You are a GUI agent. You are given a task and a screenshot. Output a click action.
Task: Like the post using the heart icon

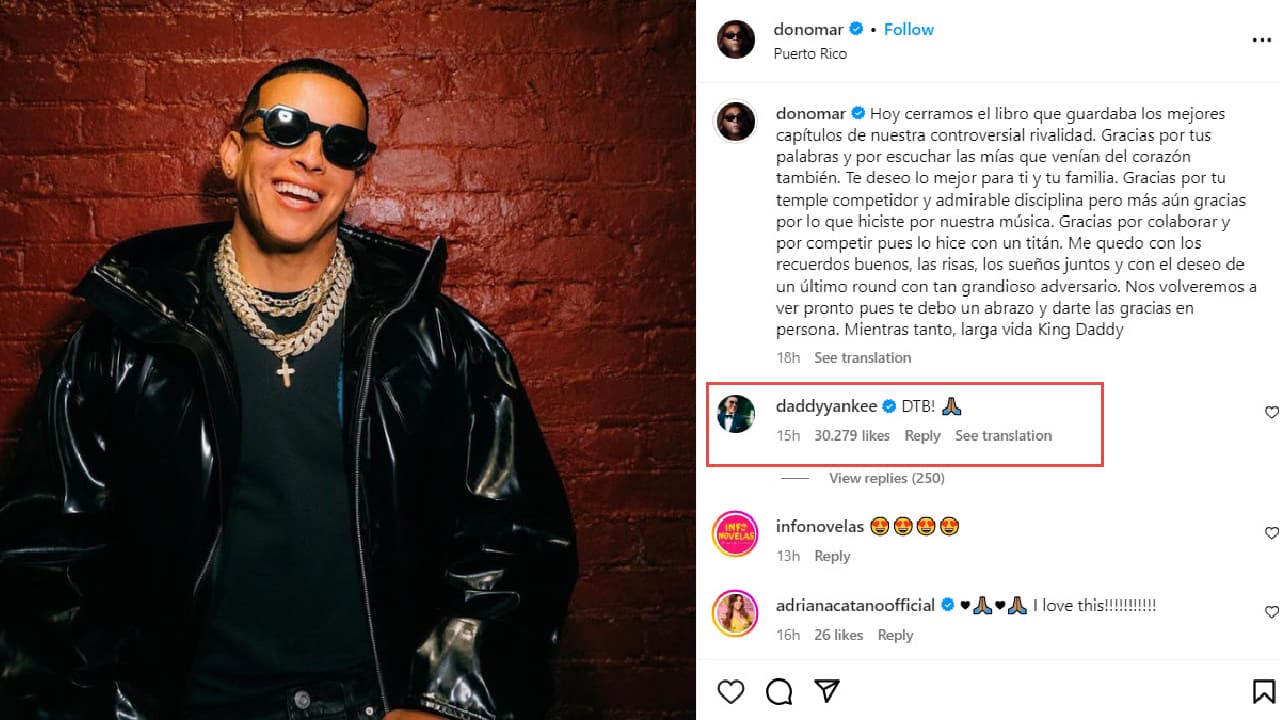tap(731, 691)
